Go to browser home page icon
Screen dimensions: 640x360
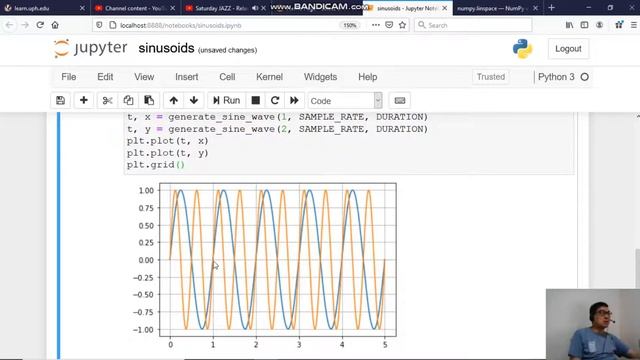55,25
